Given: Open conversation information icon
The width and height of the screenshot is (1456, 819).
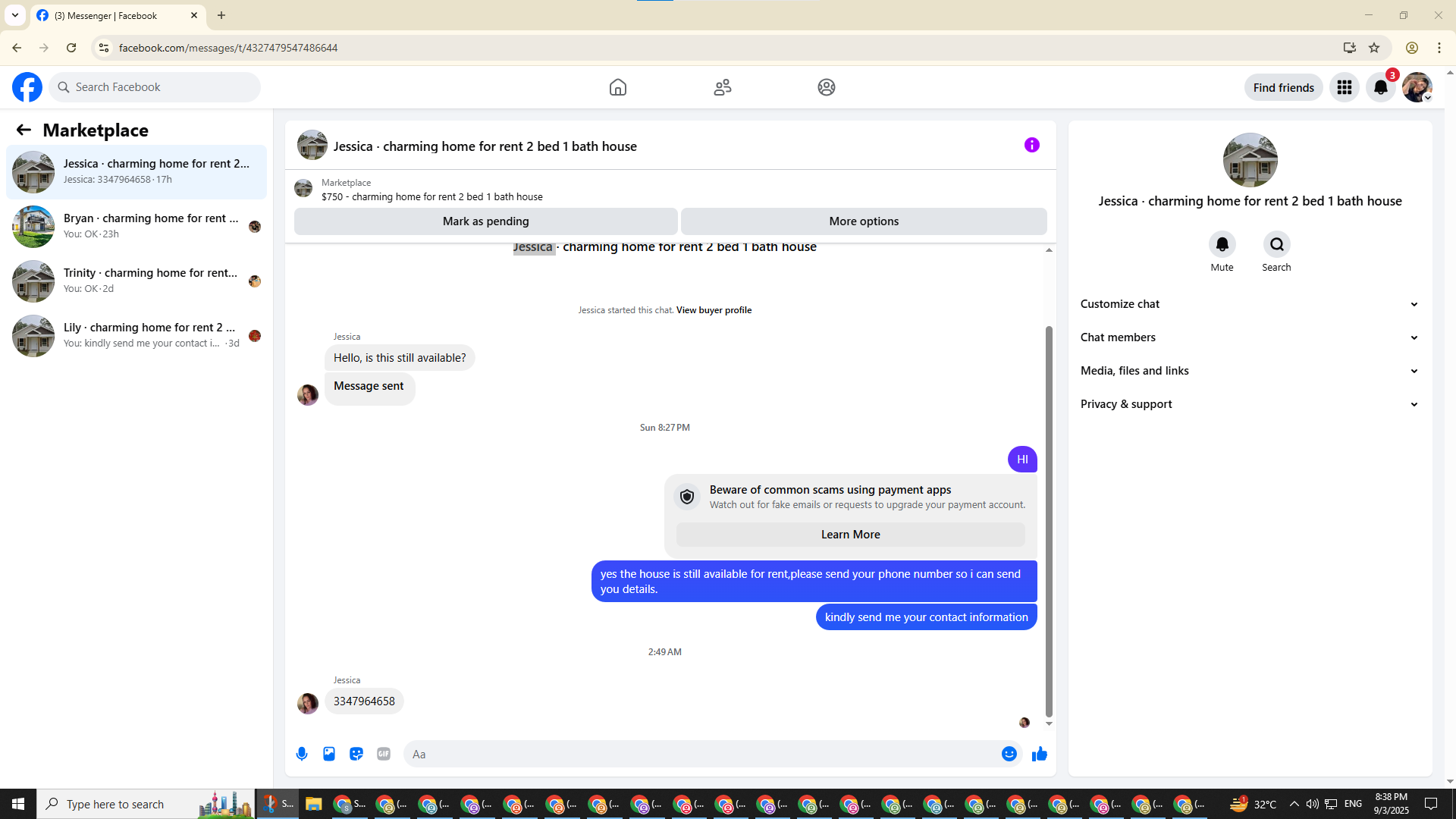Looking at the screenshot, I should (x=1032, y=145).
